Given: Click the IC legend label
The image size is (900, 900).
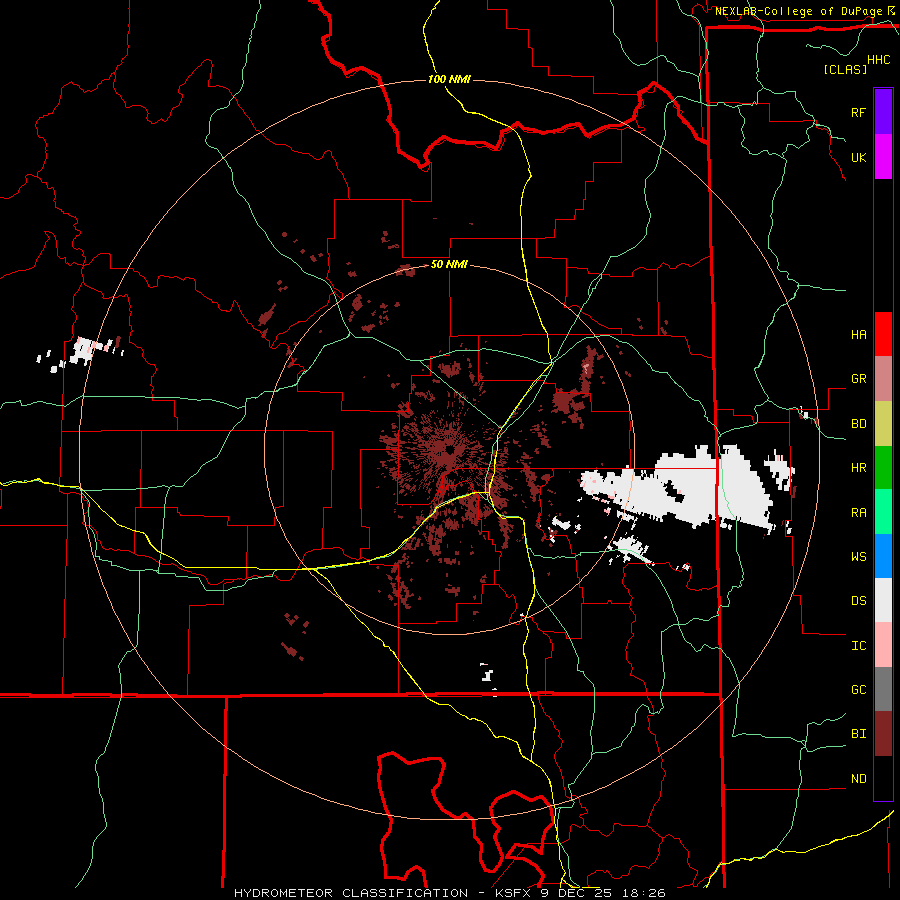Looking at the screenshot, I should (858, 646).
